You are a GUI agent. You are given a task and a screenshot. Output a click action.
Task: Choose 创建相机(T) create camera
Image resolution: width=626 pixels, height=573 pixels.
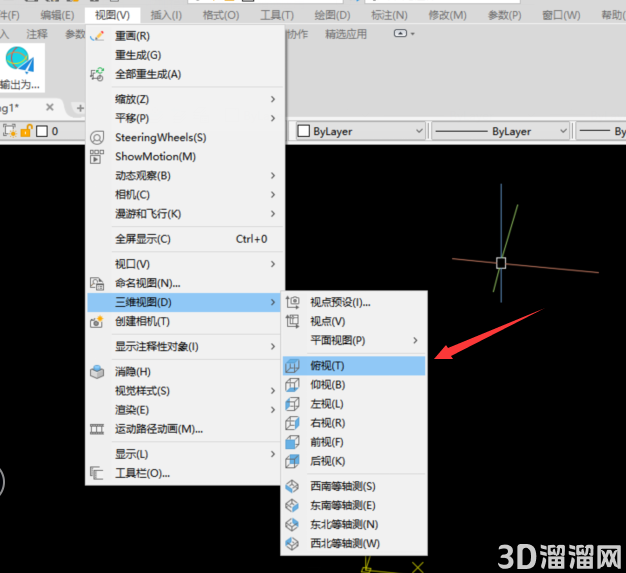[184, 321]
